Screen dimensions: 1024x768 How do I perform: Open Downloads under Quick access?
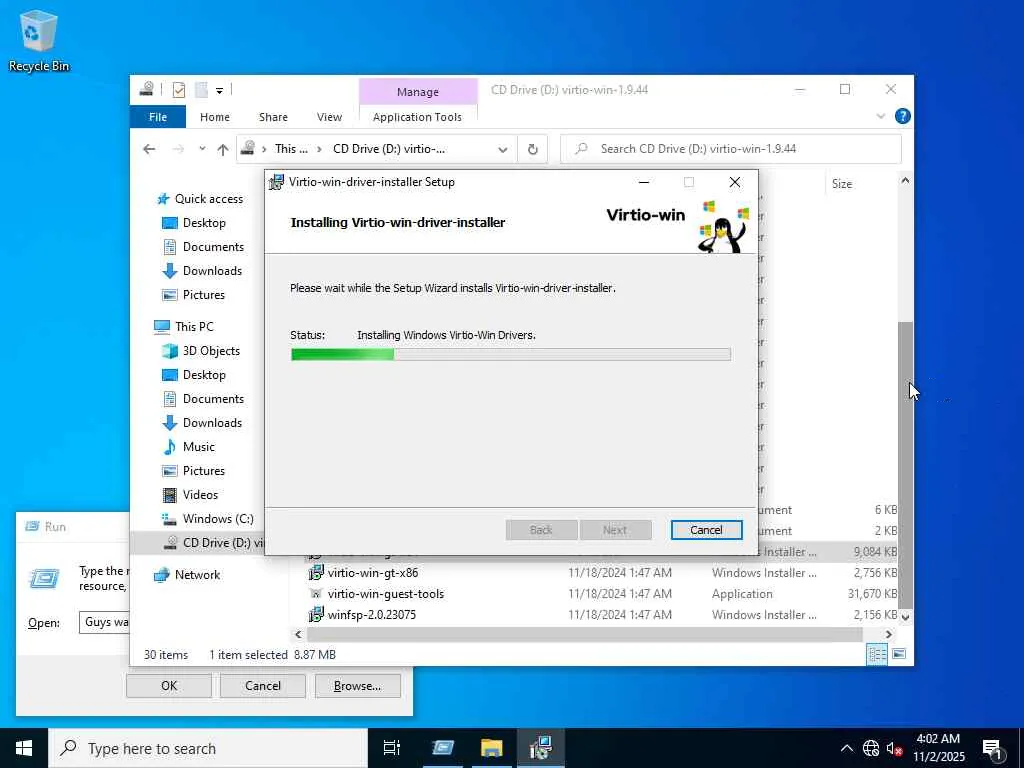click(x=212, y=270)
